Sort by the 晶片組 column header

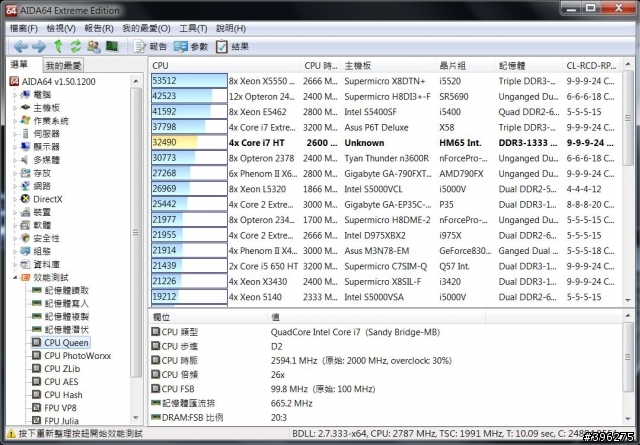[465, 65]
